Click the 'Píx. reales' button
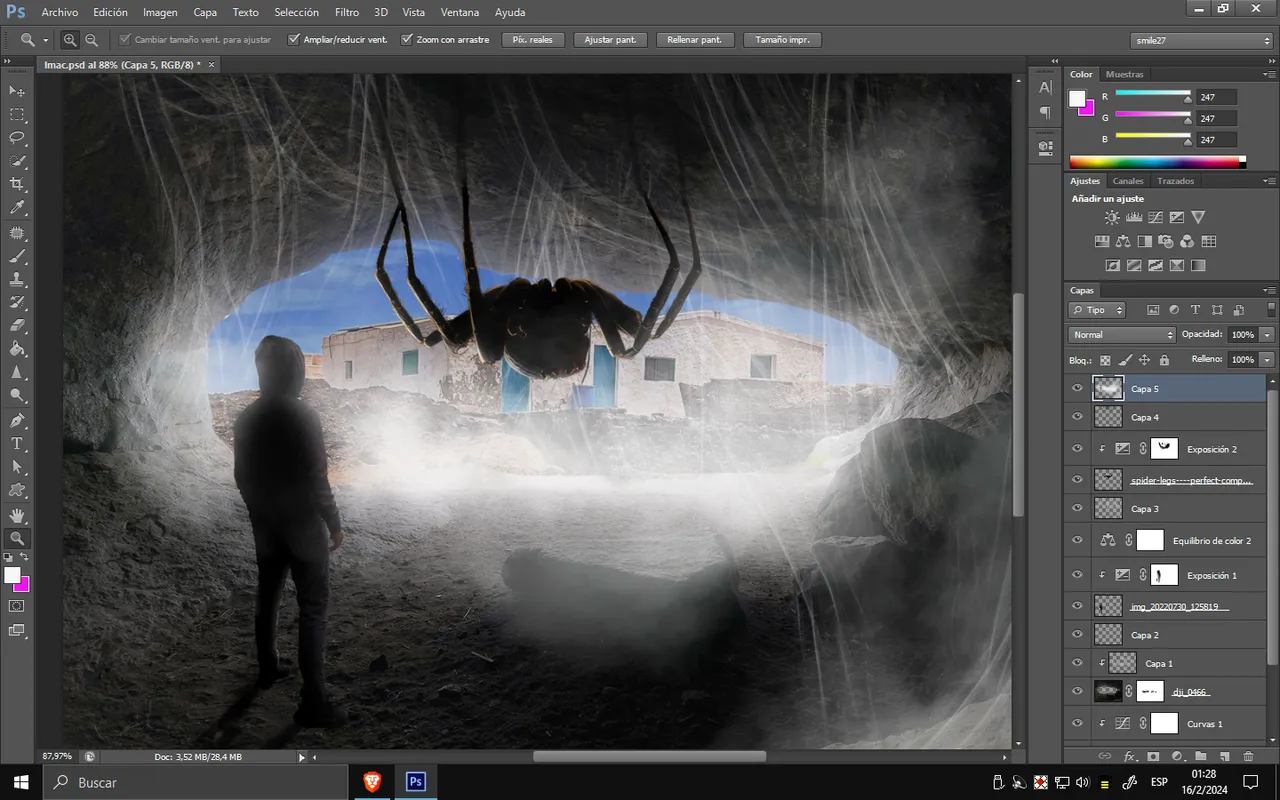This screenshot has width=1280, height=800. [532, 40]
